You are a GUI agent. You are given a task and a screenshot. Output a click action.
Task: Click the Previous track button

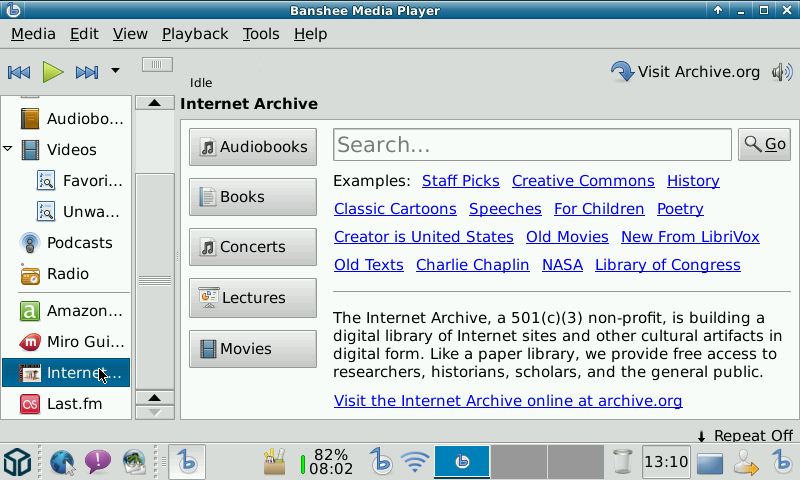click(19, 72)
